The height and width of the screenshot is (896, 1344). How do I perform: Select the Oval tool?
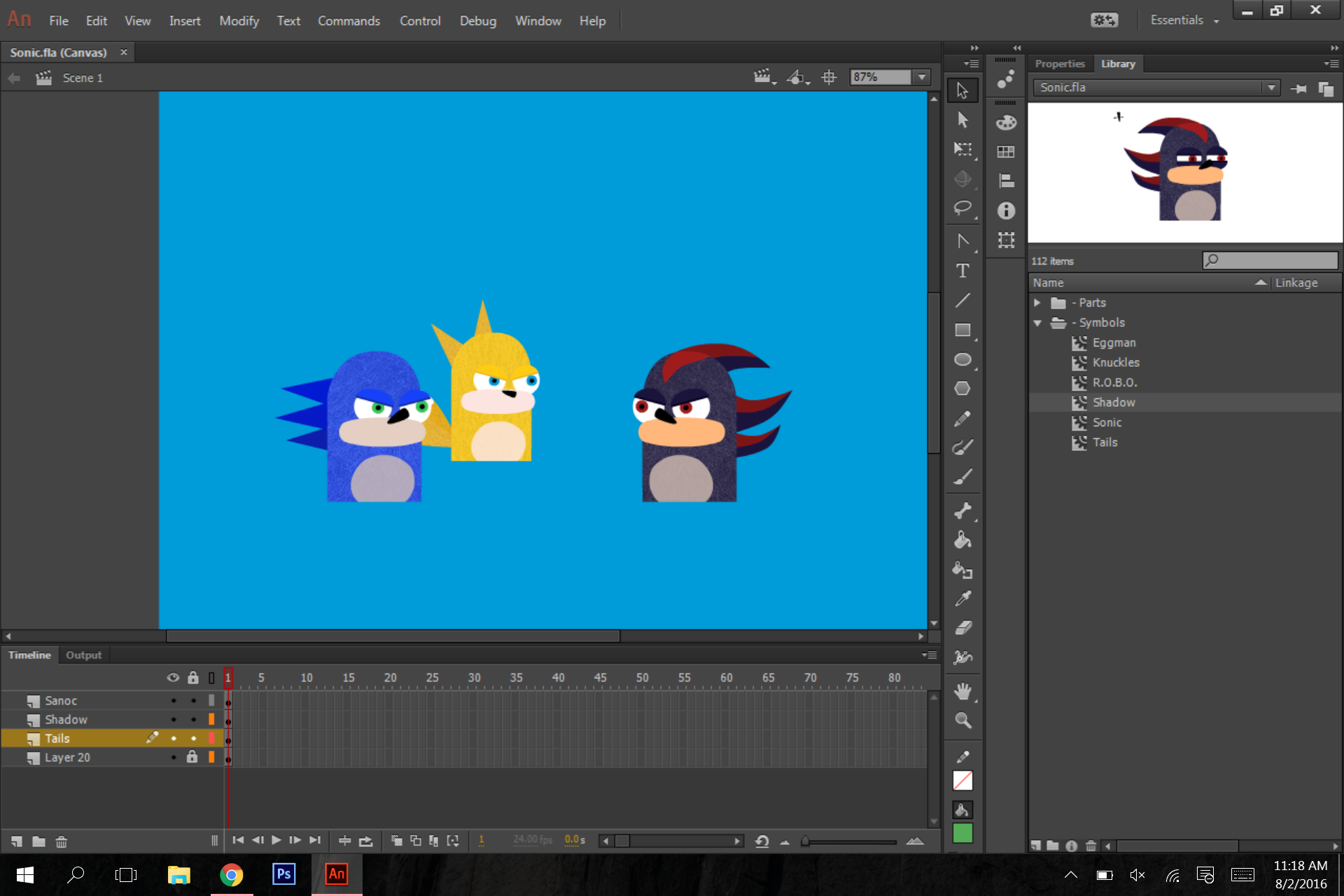[962, 359]
